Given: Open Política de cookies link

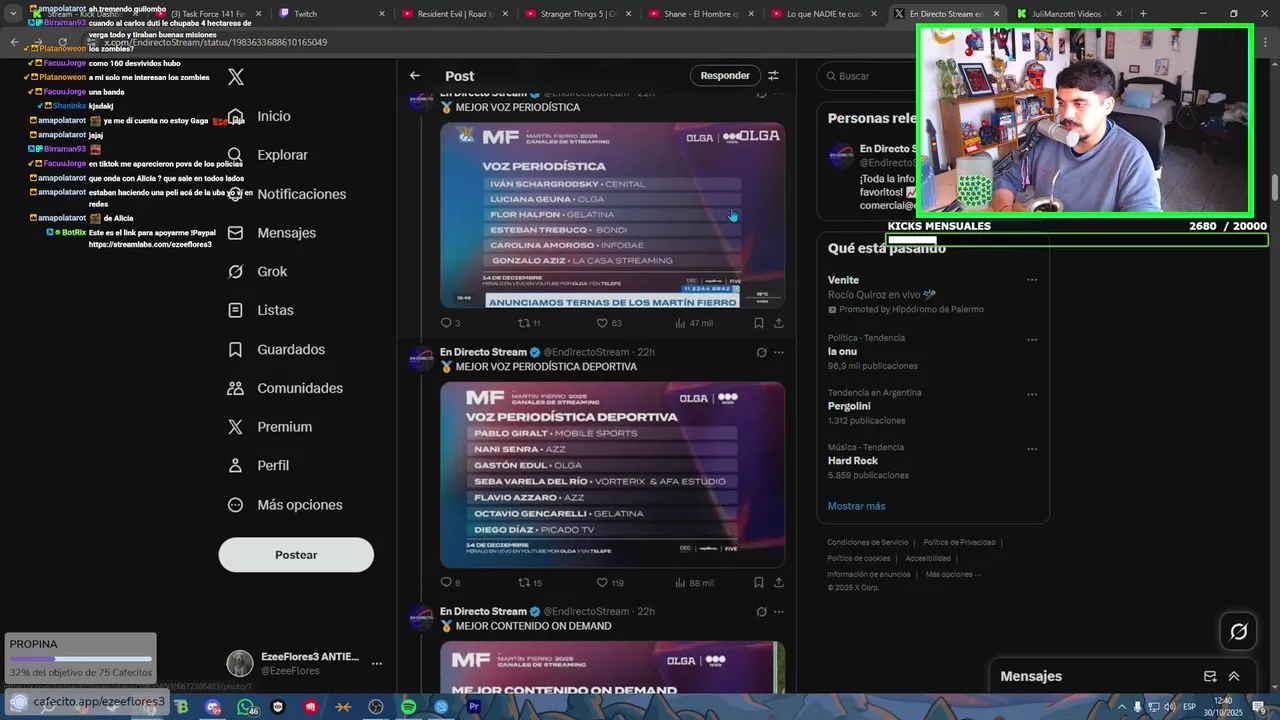Looking at the screenshot, I should tap(859, 558).
